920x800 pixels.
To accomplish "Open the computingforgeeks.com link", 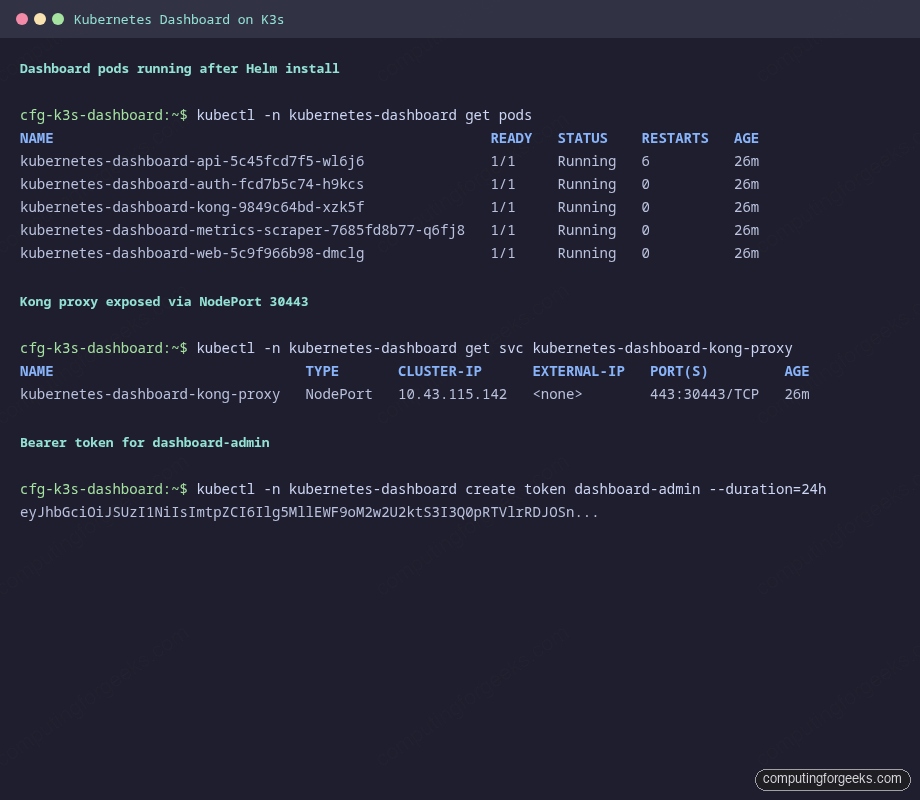I will click(x=832, y=779).
